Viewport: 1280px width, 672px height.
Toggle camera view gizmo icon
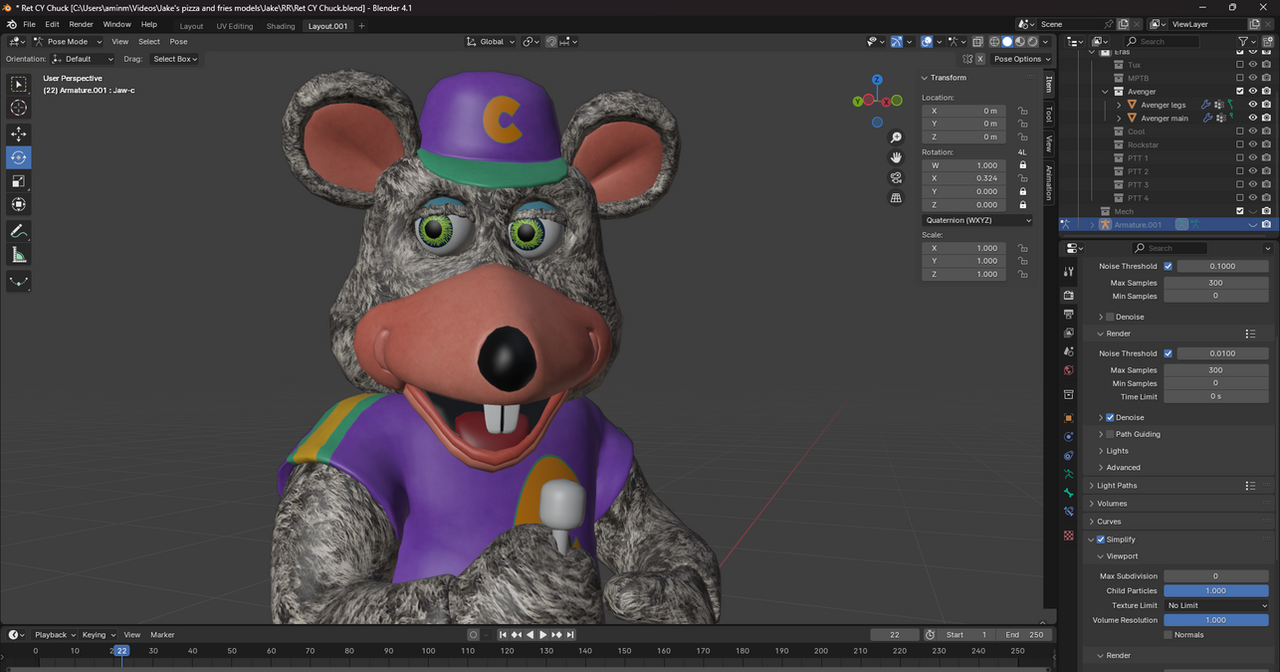[896, 177]
